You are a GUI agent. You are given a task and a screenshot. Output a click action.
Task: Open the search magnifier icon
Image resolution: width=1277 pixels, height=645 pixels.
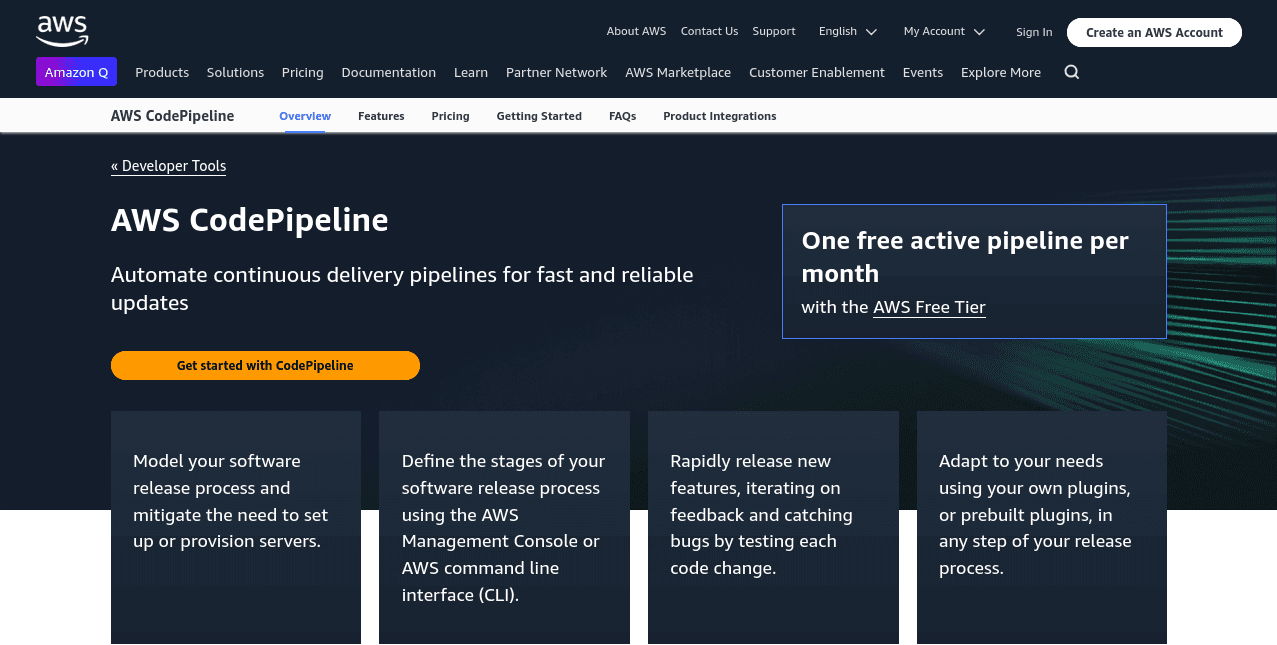pyautogui.click(x=1072, y=72)
